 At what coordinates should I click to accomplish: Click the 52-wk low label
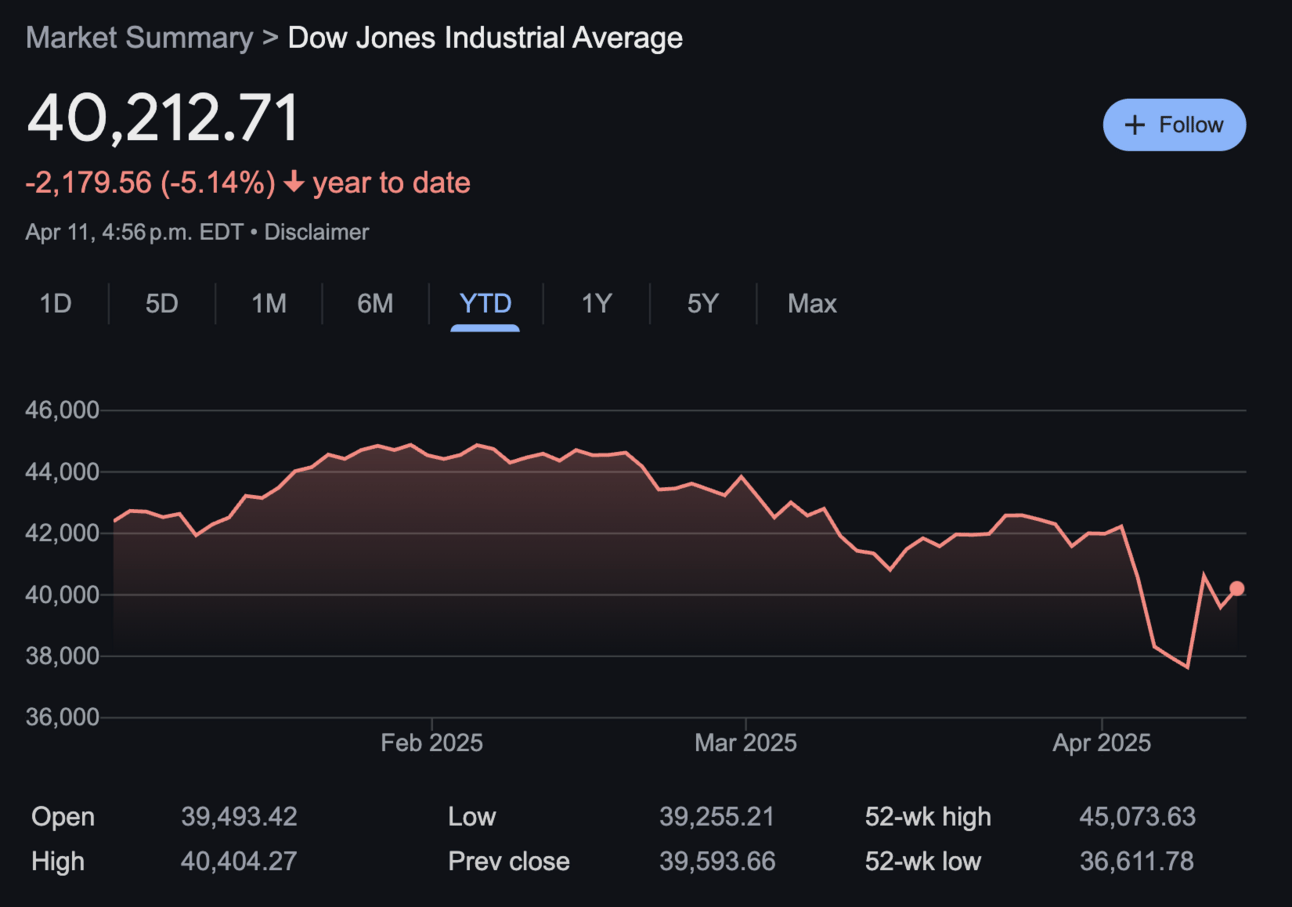[923, 861]
